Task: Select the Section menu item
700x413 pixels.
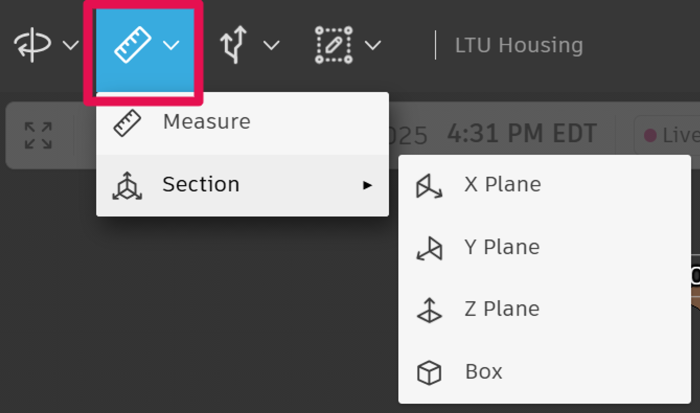Action: 201,185
